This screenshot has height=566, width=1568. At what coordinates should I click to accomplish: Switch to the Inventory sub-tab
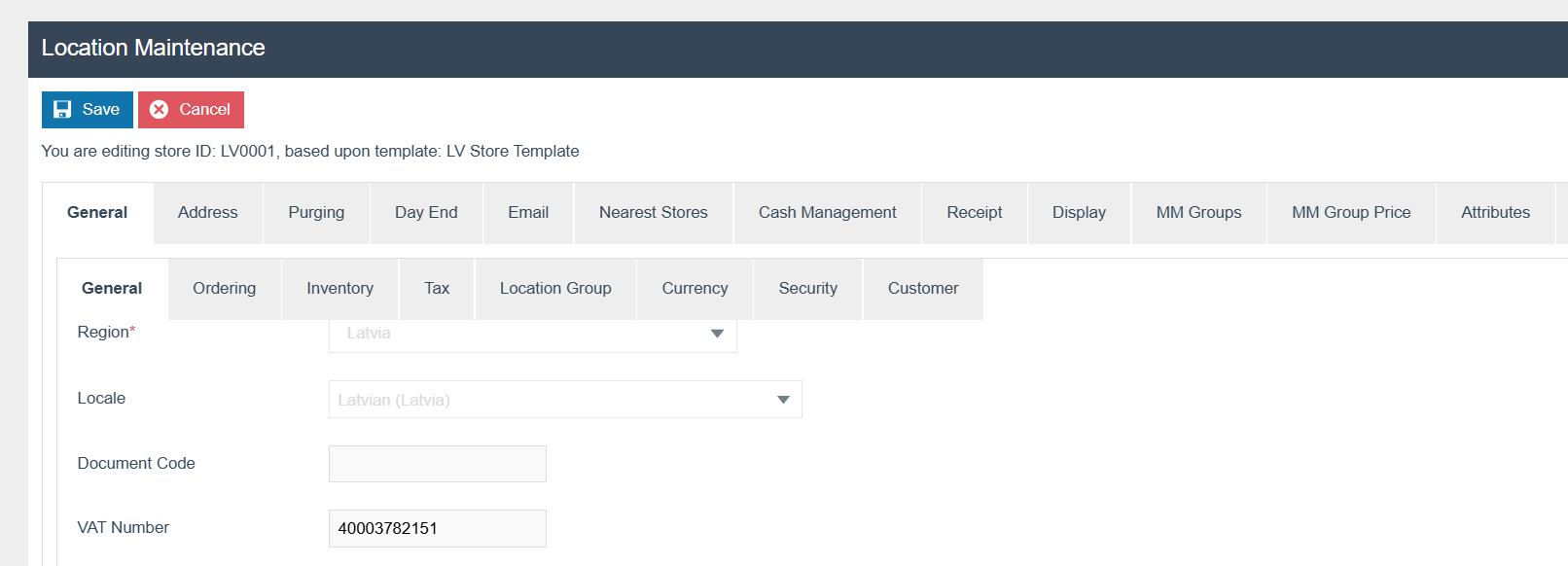(x=339, y=289)
